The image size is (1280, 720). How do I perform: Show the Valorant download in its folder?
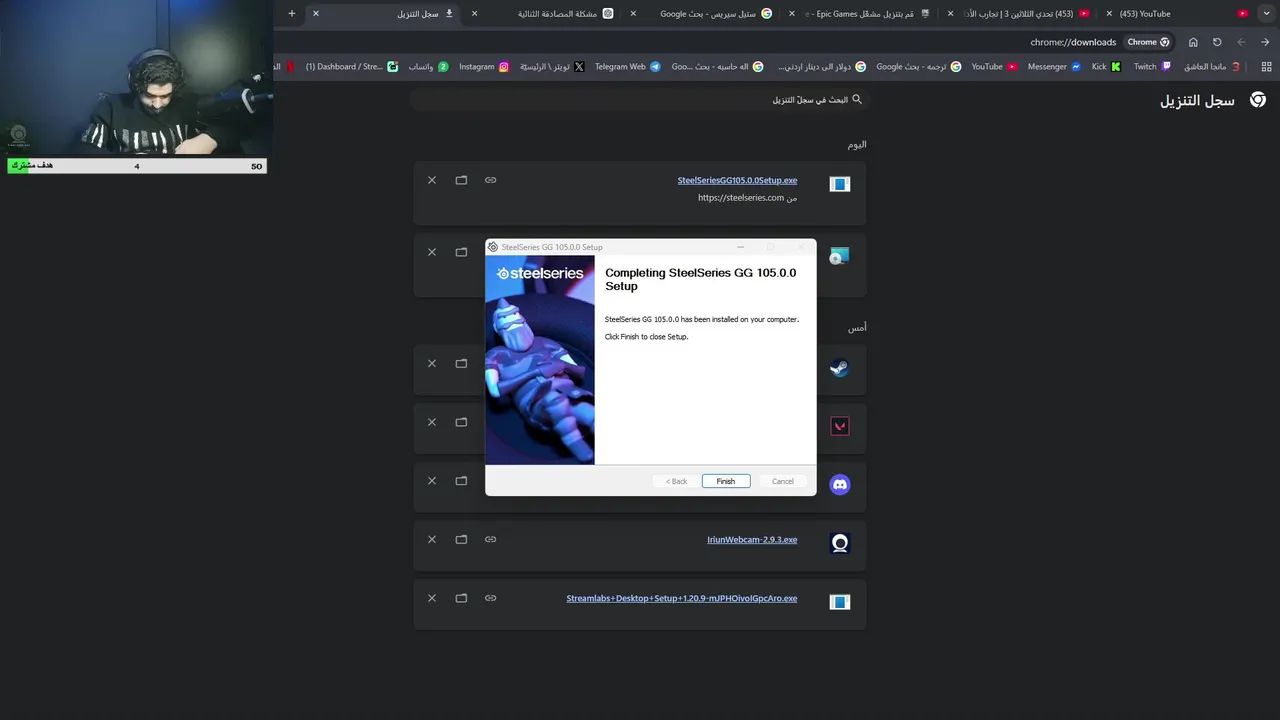pos(461,422)
